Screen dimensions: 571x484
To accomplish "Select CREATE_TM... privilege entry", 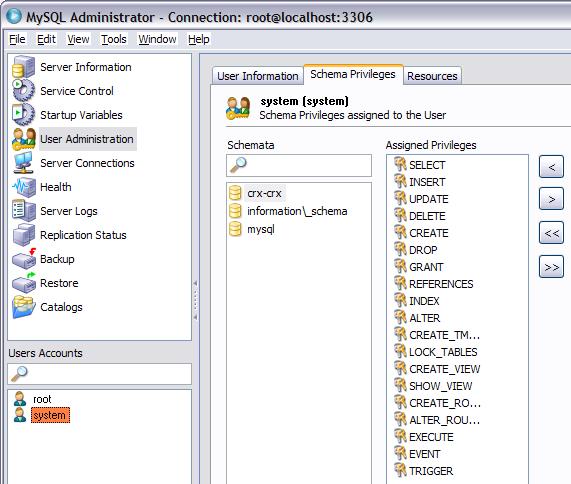I will coord(445,335).
